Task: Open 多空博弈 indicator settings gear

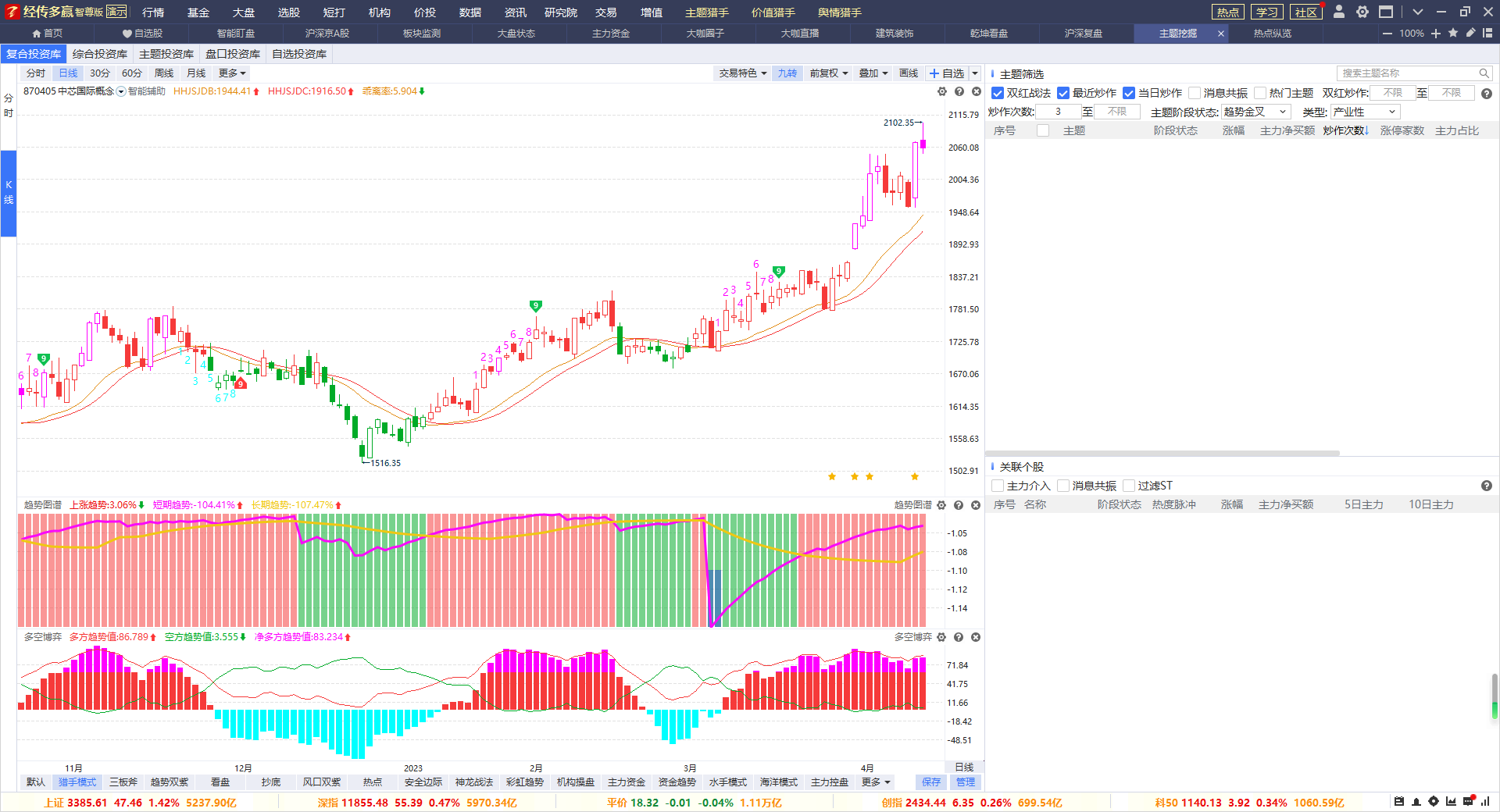Action: (x=941, y=637)
